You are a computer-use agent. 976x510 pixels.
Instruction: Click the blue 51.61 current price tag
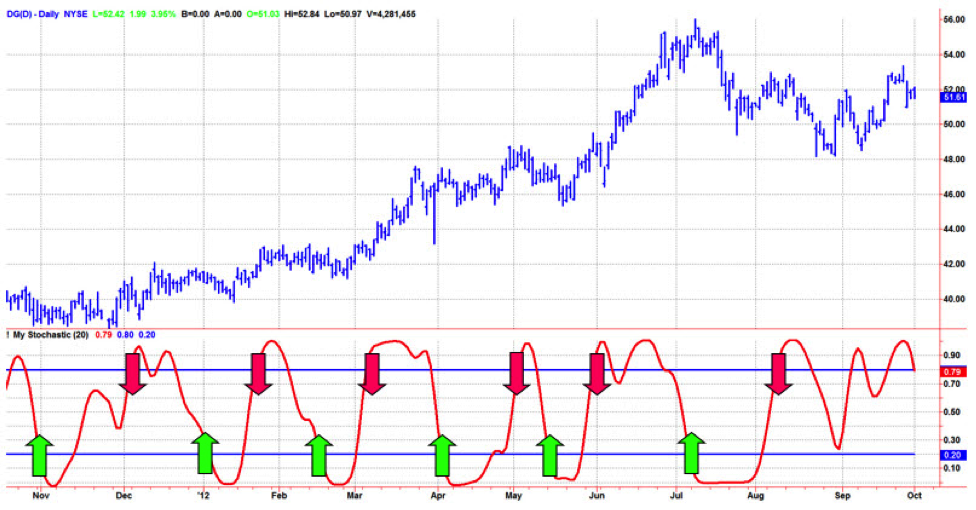(x=954, y=97)
